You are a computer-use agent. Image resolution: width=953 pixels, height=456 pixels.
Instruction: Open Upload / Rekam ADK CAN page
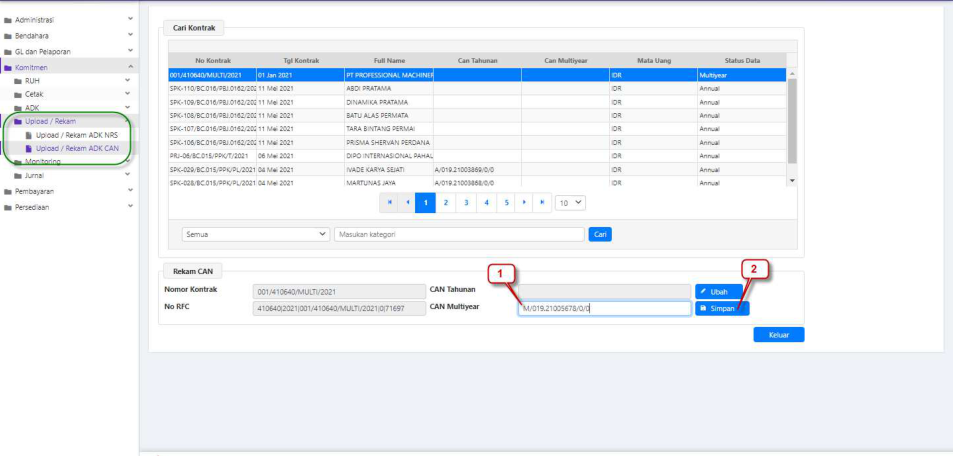click(76, 148)
